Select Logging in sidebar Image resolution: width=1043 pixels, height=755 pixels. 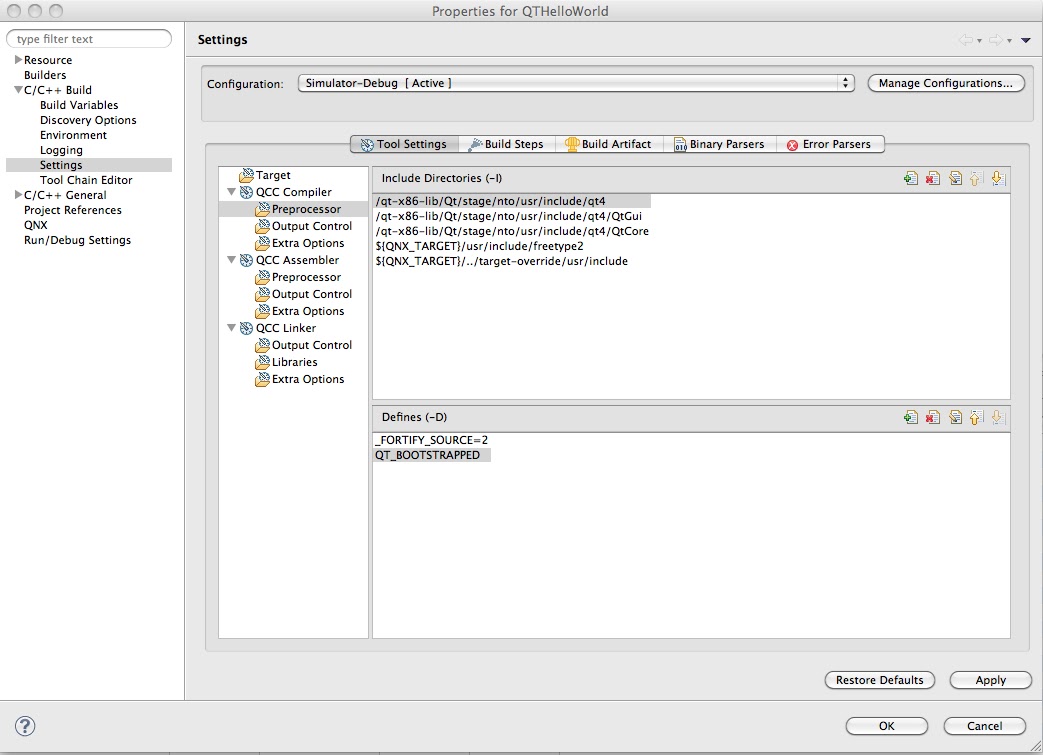(x=61, y=150)
